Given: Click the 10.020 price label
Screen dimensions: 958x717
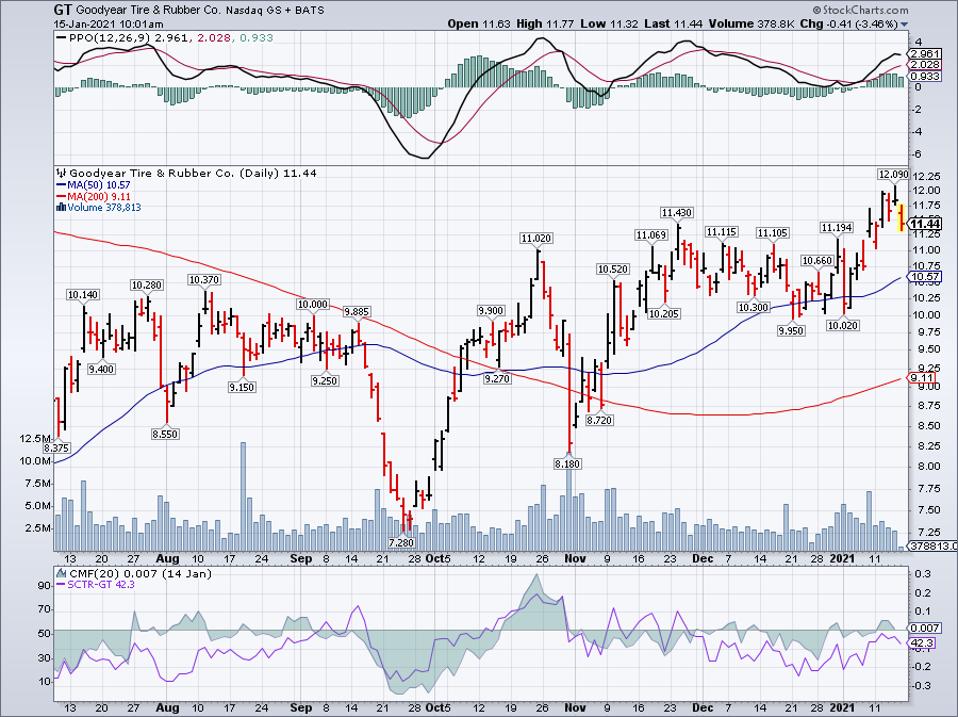Looking at the screenshot, I should coord(843,326).
